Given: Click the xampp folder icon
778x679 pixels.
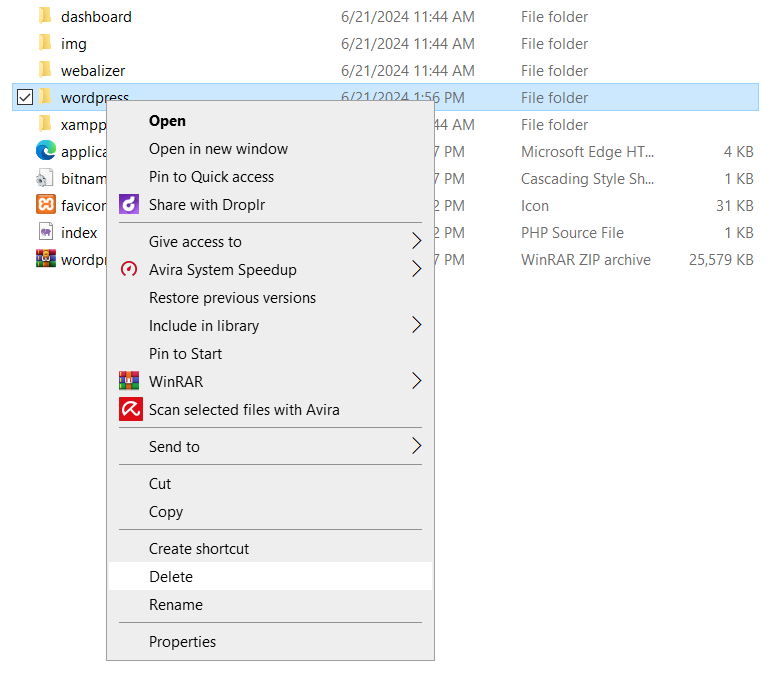Looking at the screenshot, I should [45, 123].
